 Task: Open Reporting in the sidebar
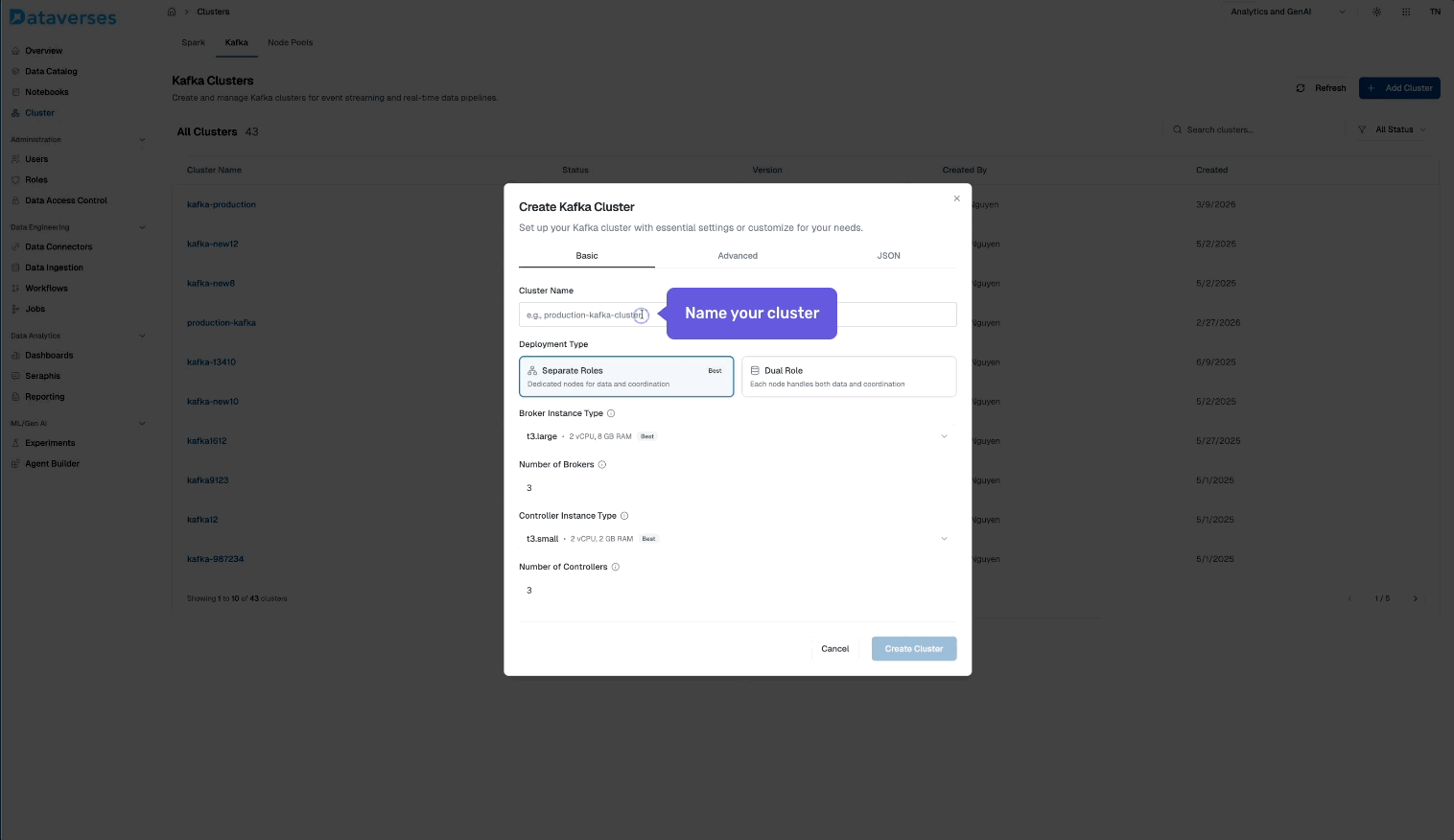pos(44,397)
